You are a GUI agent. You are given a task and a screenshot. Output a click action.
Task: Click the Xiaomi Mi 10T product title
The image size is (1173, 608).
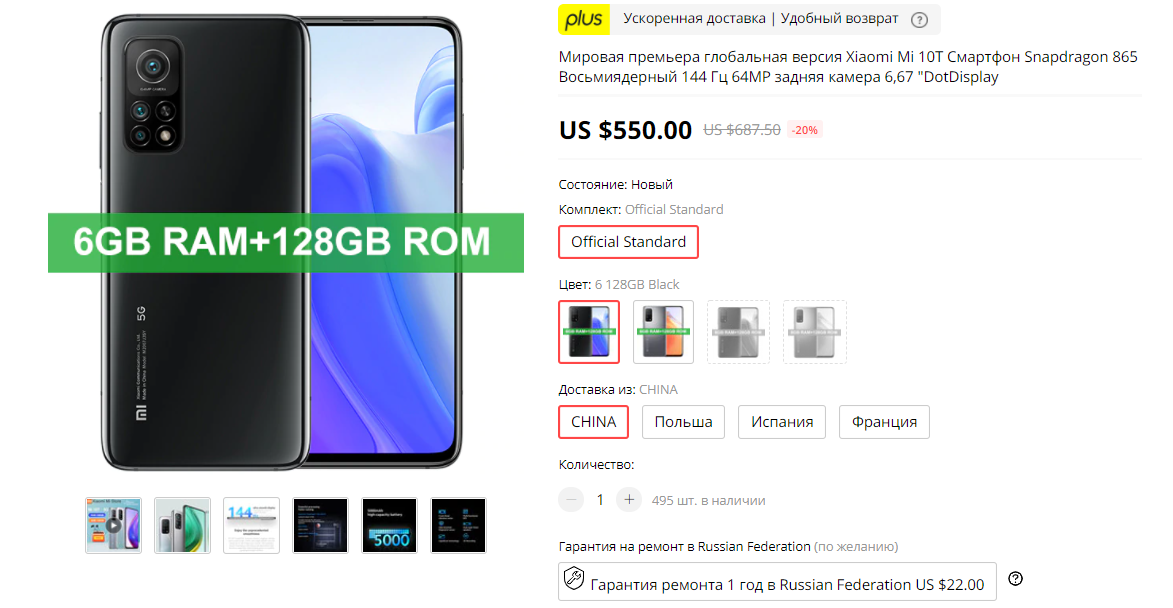(x=848, y=67)
